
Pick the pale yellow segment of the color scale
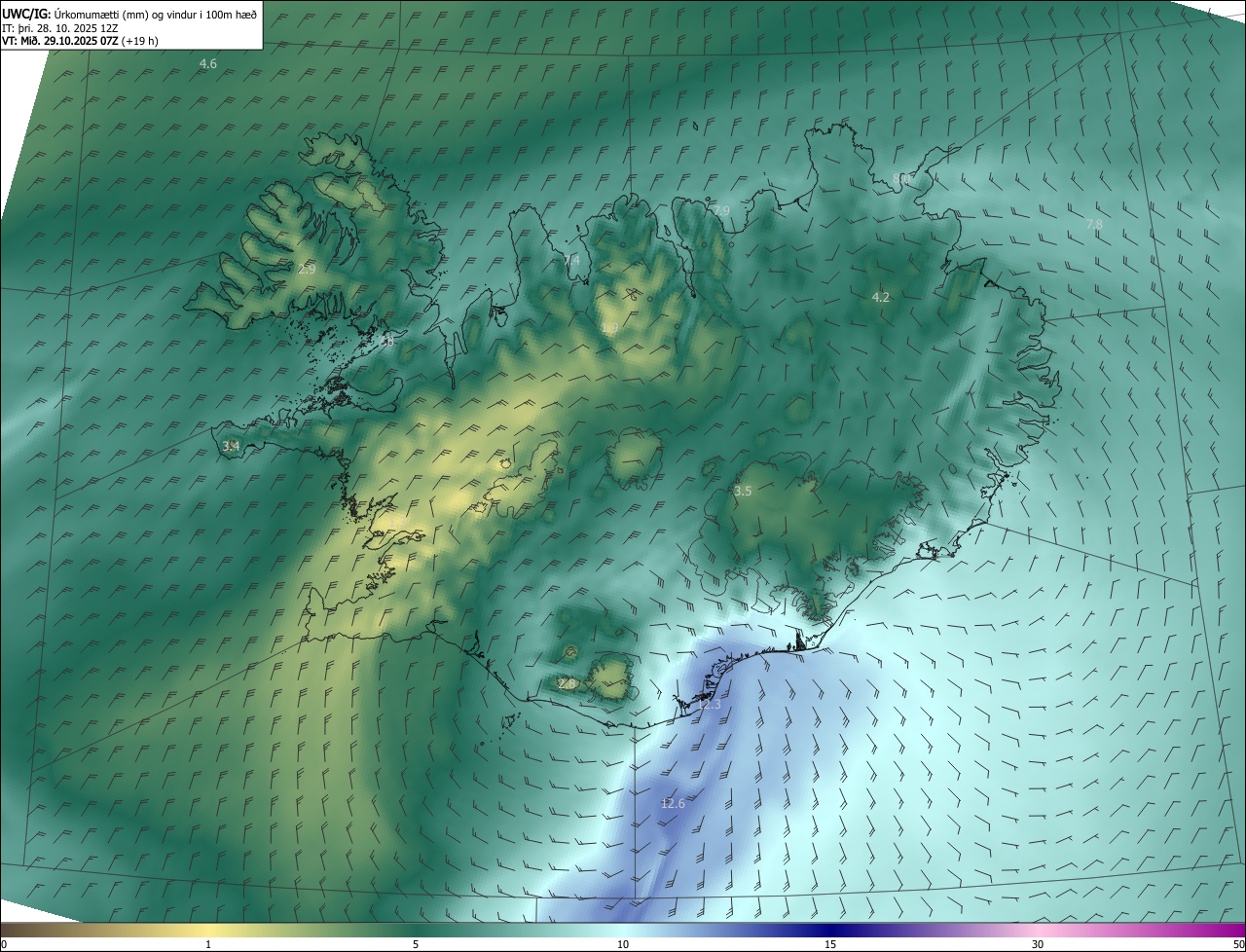tap(208, 931)
